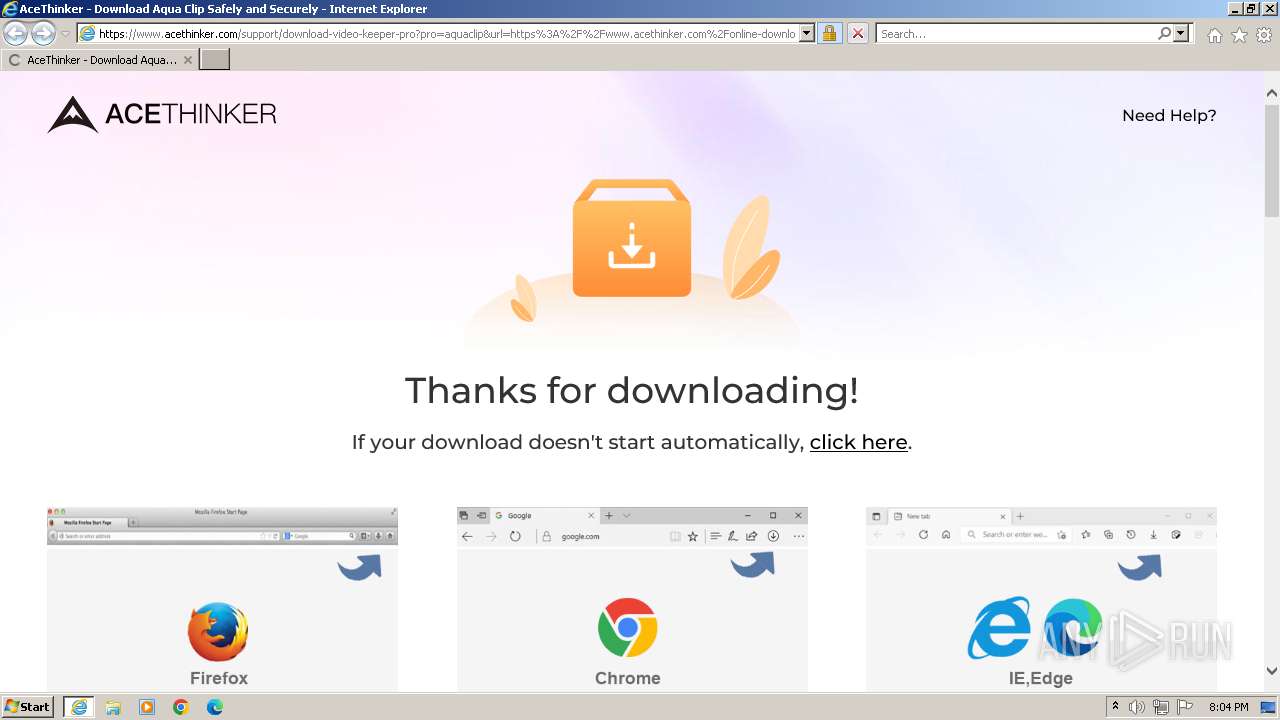
Task: Click the Internet Explorer logo icon
Action: 999,628
